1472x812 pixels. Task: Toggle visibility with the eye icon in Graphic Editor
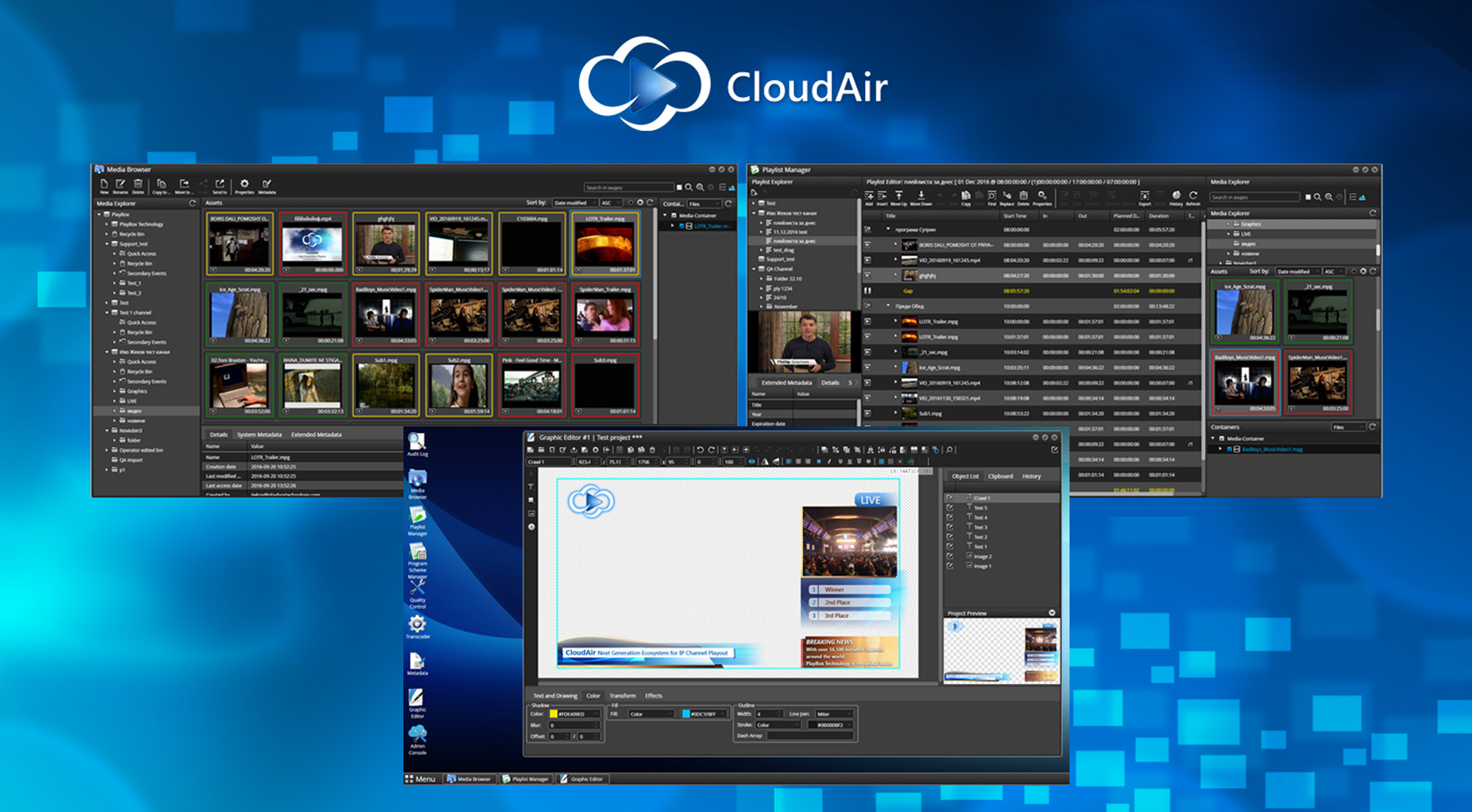(752, 462)
